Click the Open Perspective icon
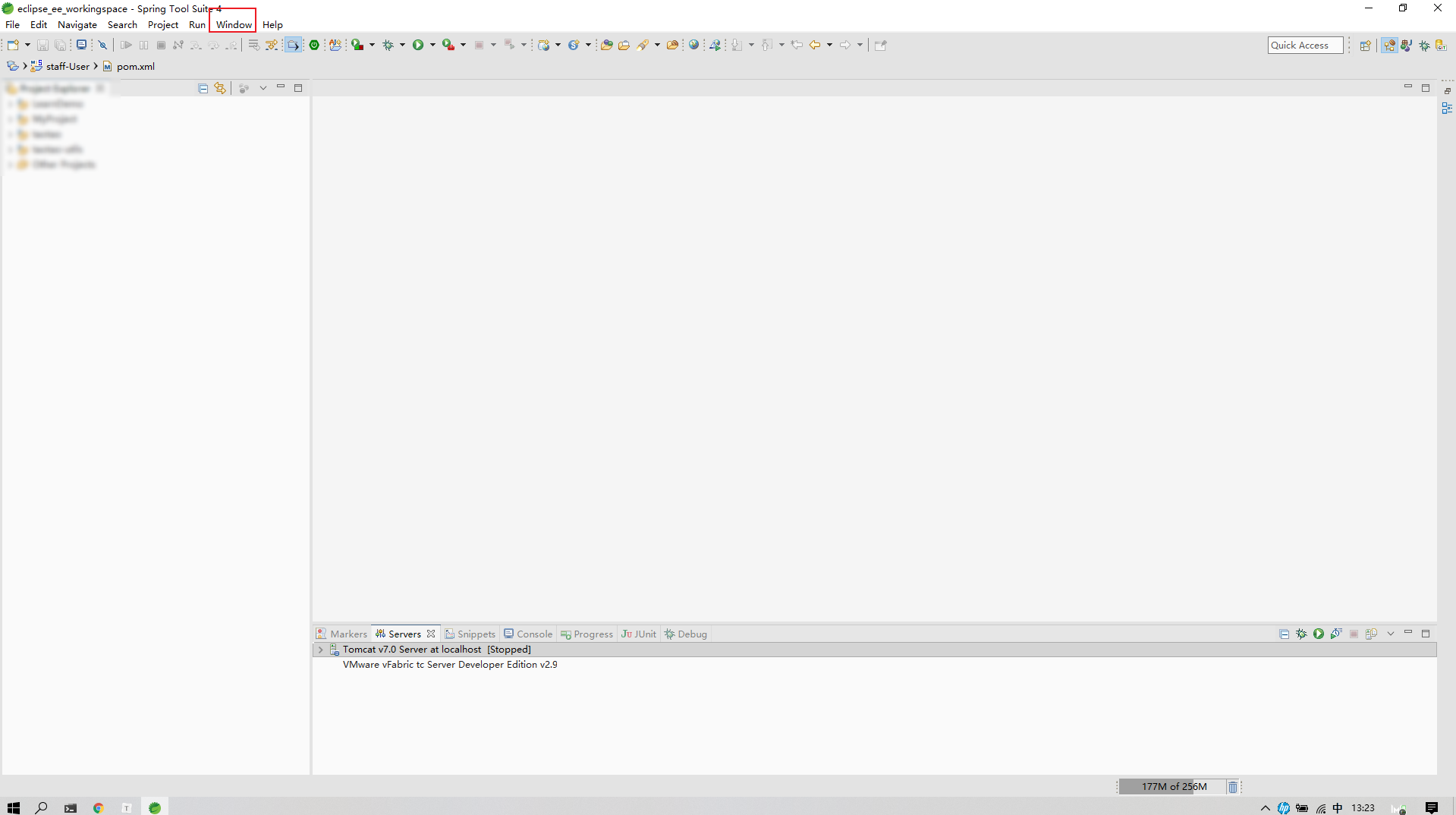Image resolution: width=1456 pixels, height=815 pixels. 1365,46
